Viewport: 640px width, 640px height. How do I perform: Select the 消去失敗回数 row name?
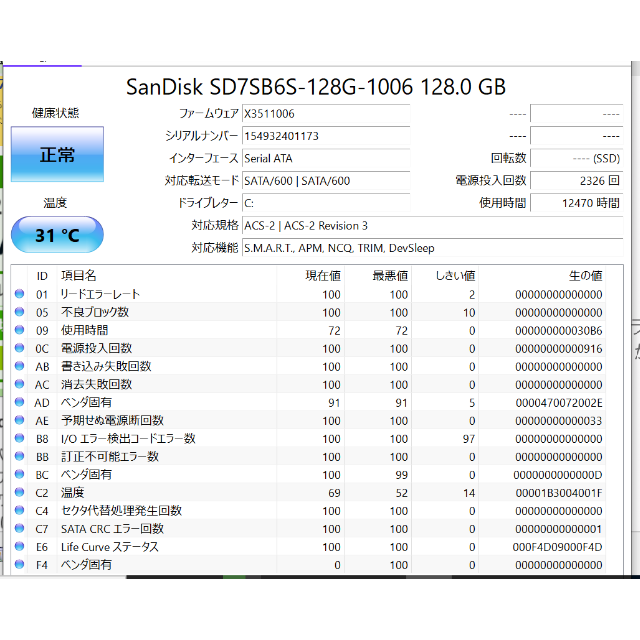click(x=96, y=384)
